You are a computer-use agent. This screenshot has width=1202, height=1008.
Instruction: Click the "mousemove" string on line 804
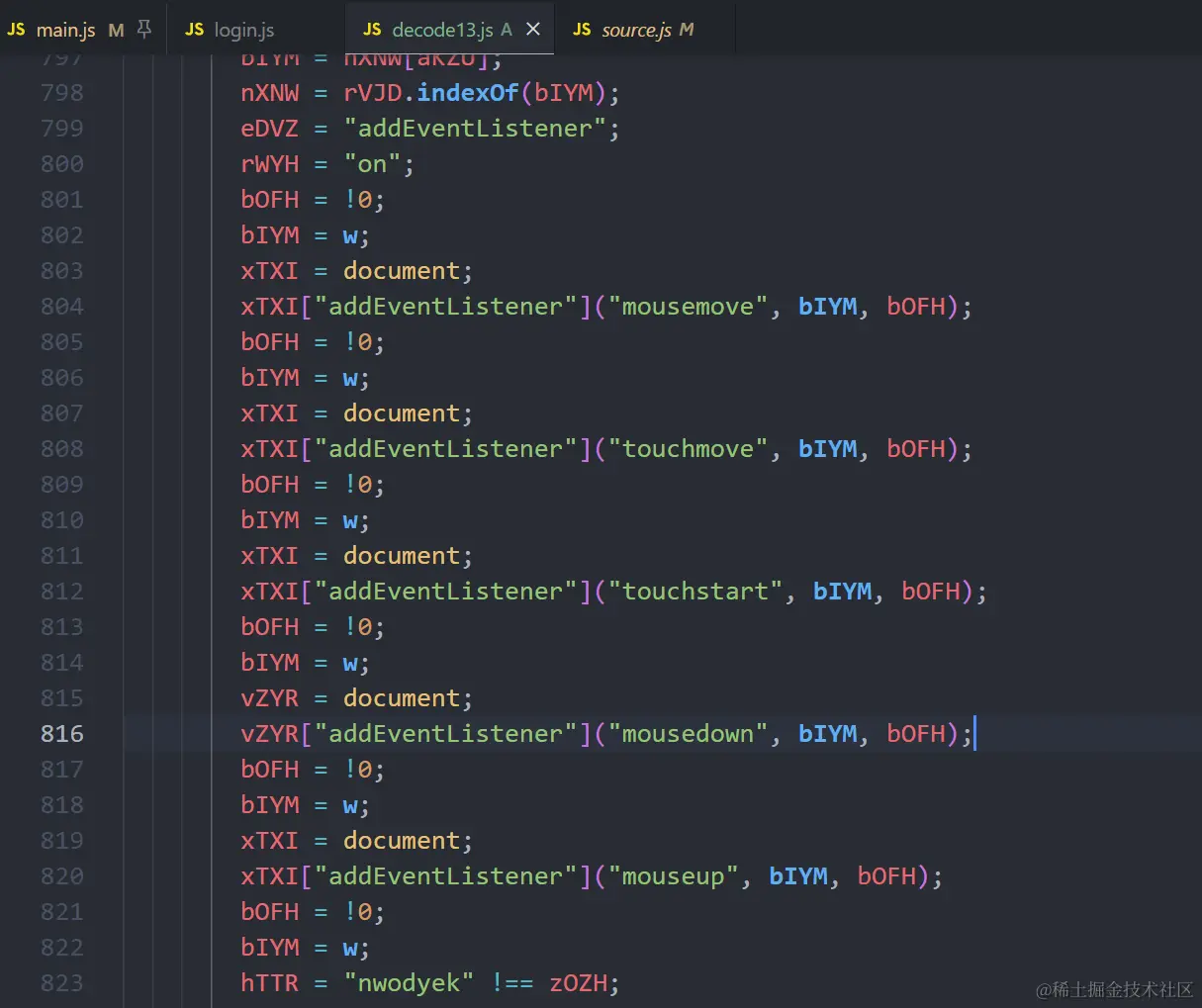coord(688,307)
